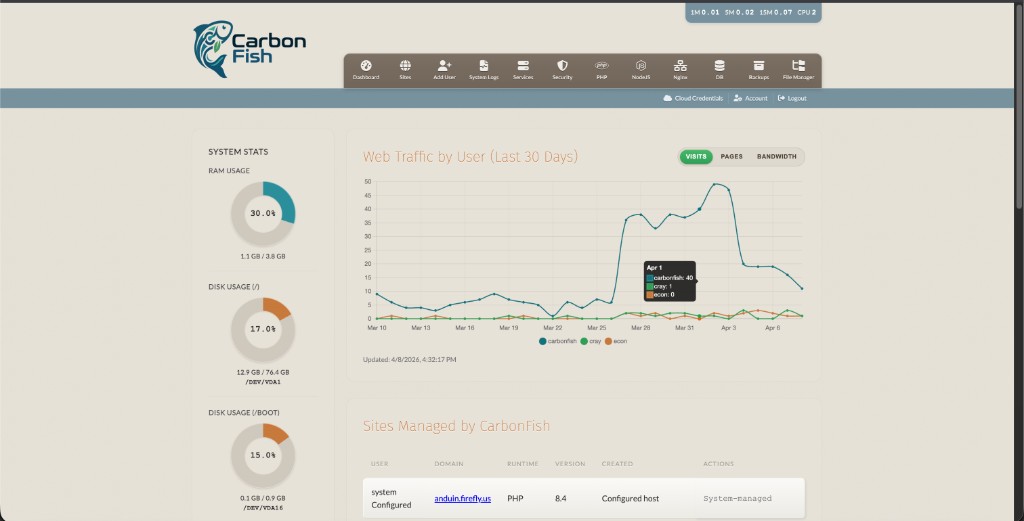Open the Sites globe icon
The width and height of the screenshot is (1024, 521).
point(405,65)
